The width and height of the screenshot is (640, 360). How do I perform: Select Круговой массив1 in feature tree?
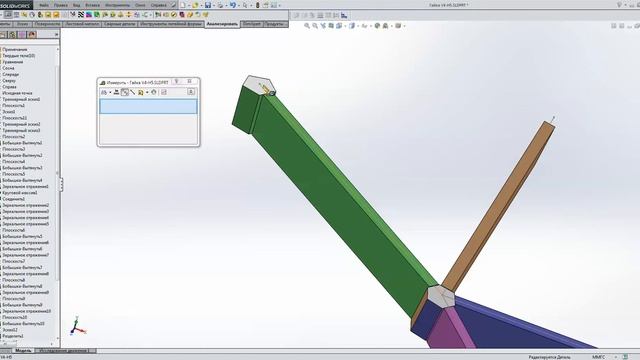(x=20, y=193)
